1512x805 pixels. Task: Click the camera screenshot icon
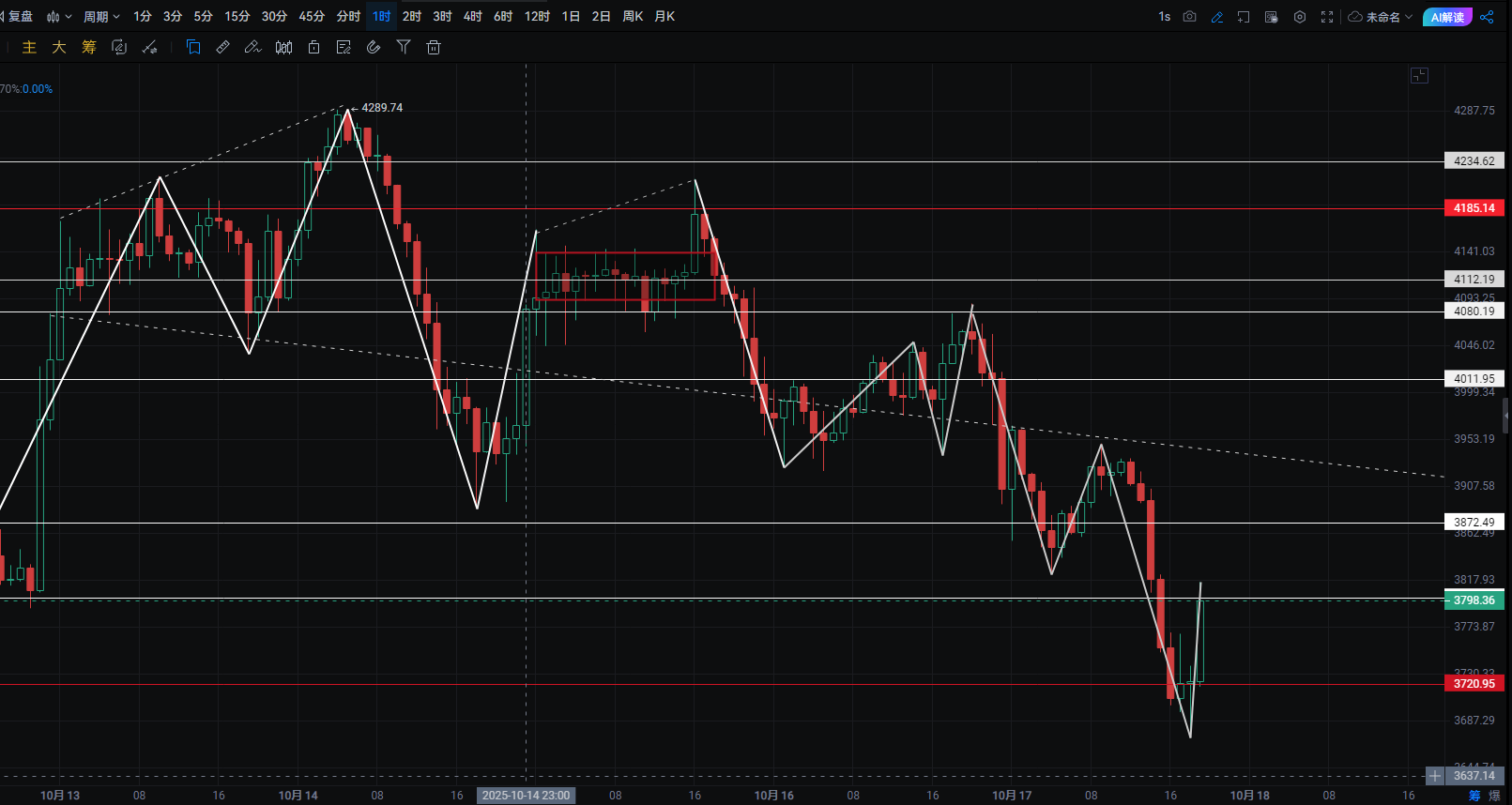pos(1189,17)
